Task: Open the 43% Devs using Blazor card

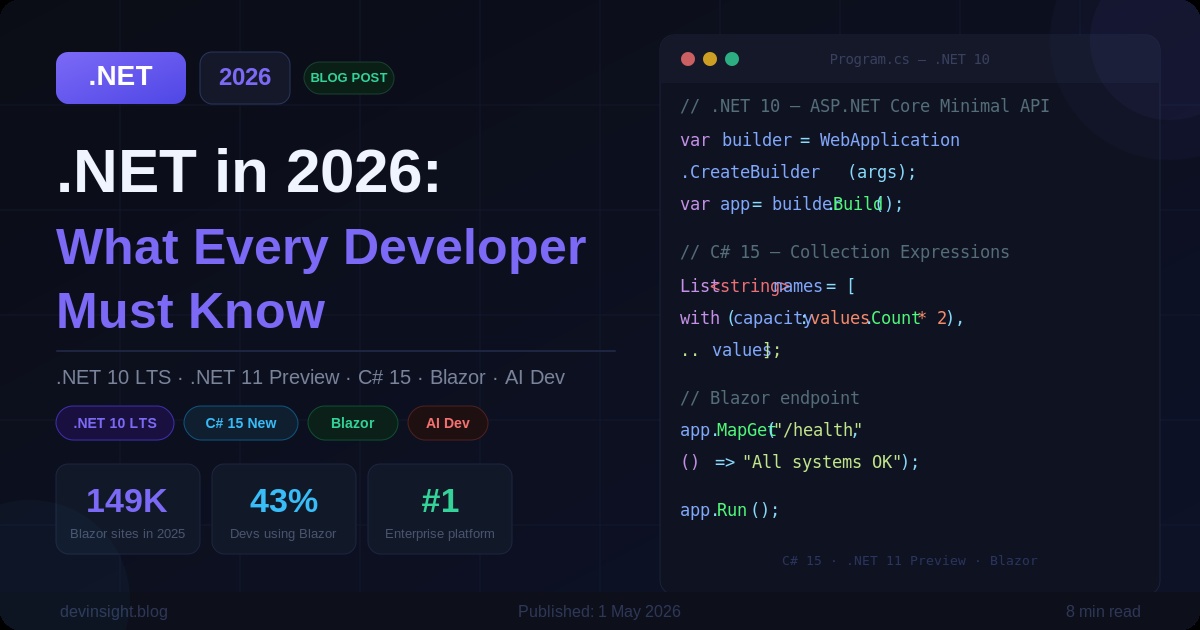Action: pyautogui.click(x=284, y=509)
